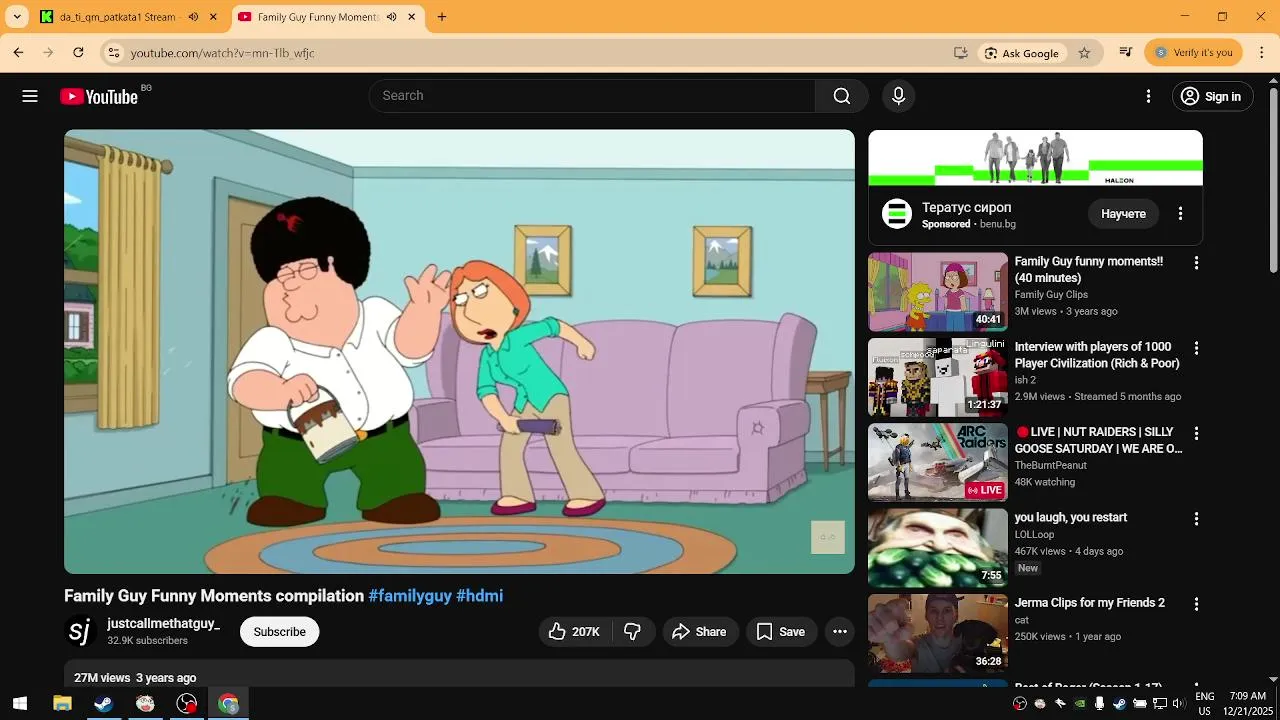Open the Windows Start menu
Screen dimensions: 1280x720
click(x=20, y=704)
